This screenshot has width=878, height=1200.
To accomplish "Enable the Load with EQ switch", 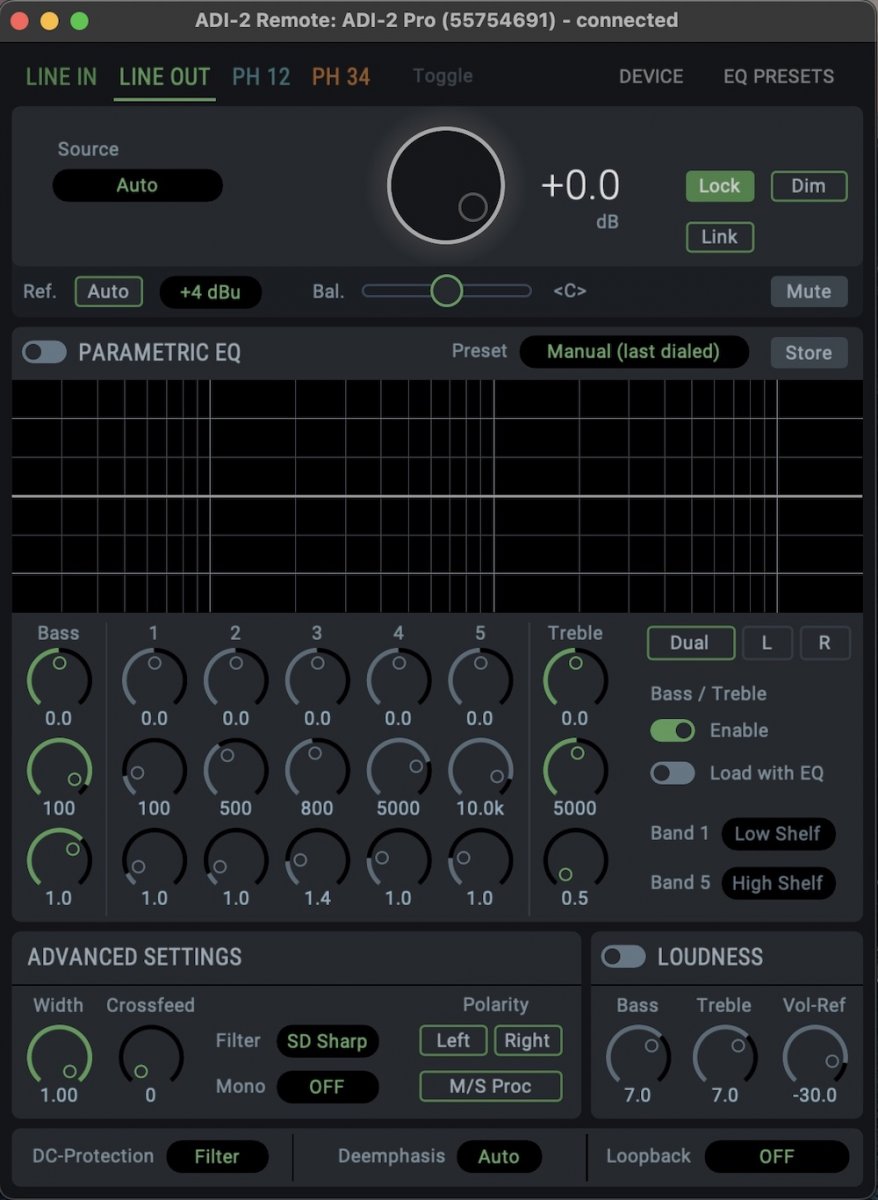I will click(x=672, y=773).
